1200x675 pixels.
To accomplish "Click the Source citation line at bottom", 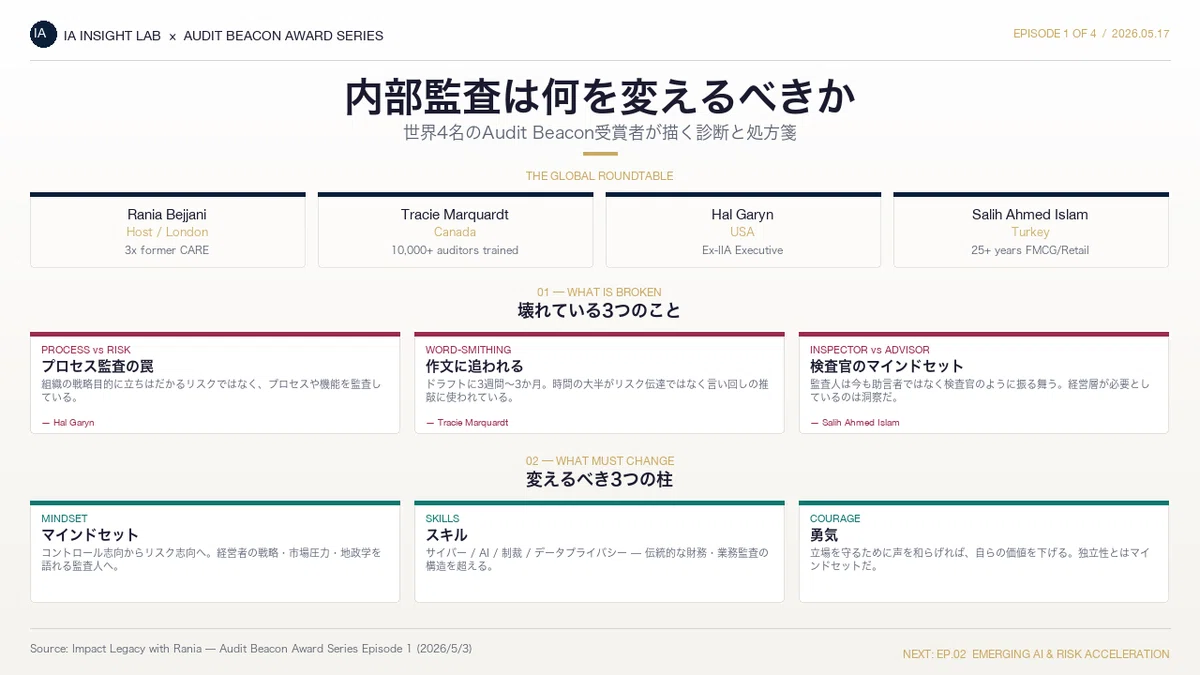I will click(251, 649).
